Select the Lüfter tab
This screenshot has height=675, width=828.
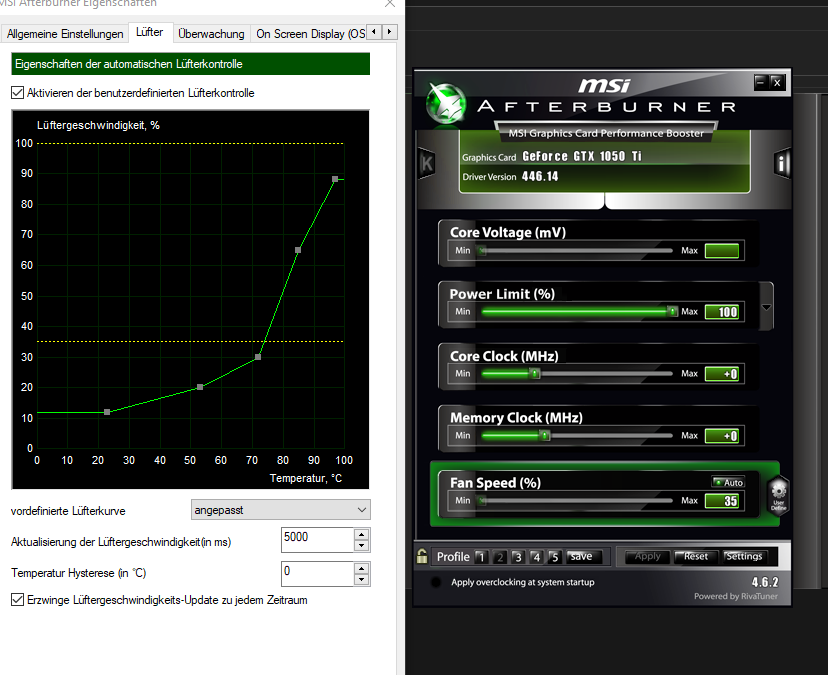(x=149, y=32)
